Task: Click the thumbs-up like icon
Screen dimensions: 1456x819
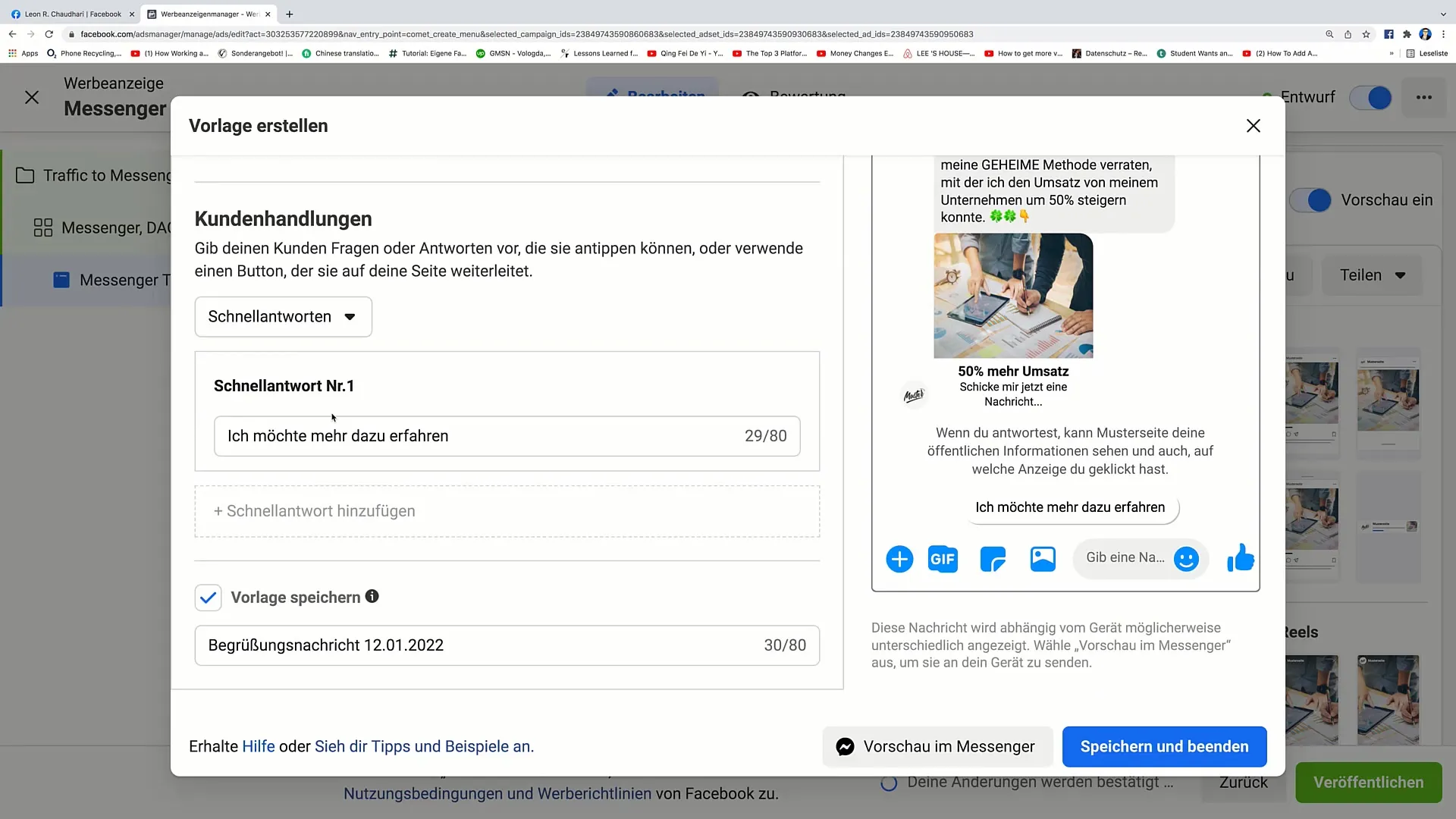Action: point(1241,558)
